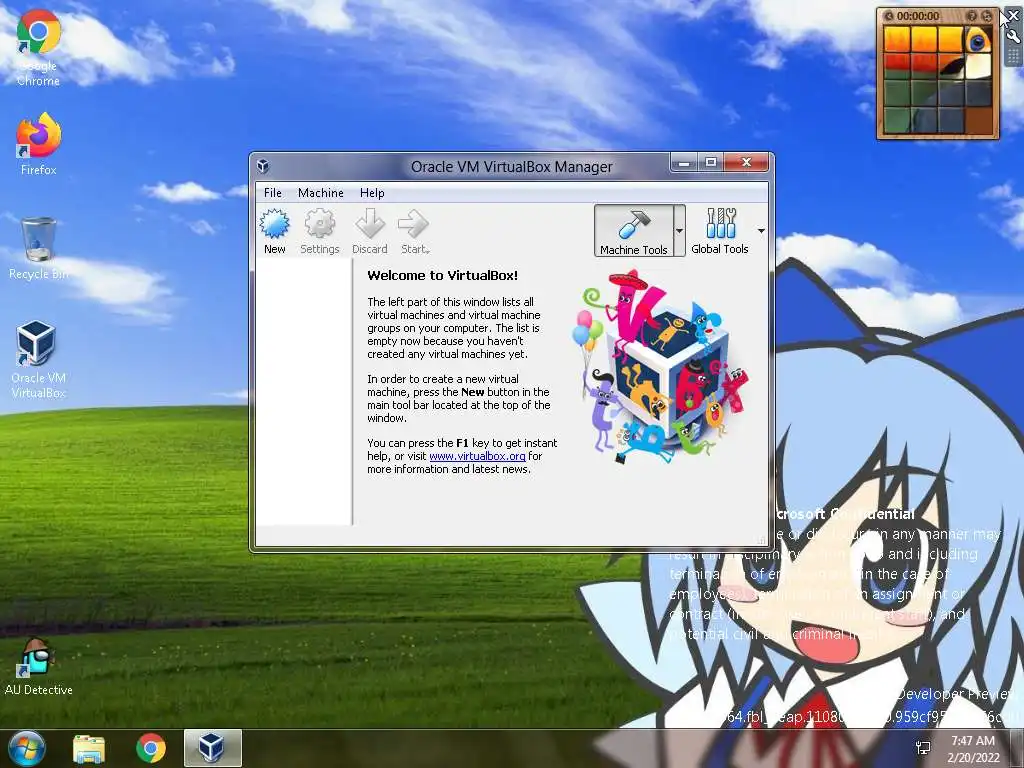Image resolution: width=1024 pixels, height=768 pixels.
Task: Follow the www.virtualbox.org link
Action: tap(477, 456)
